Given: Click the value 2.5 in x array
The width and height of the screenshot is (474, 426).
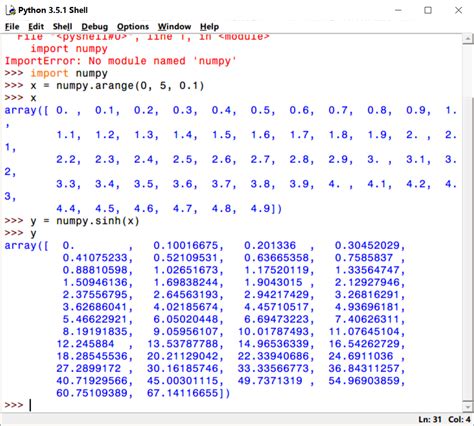Looking at the screenshot, I should pyautogui.click(x=182, y=159).
